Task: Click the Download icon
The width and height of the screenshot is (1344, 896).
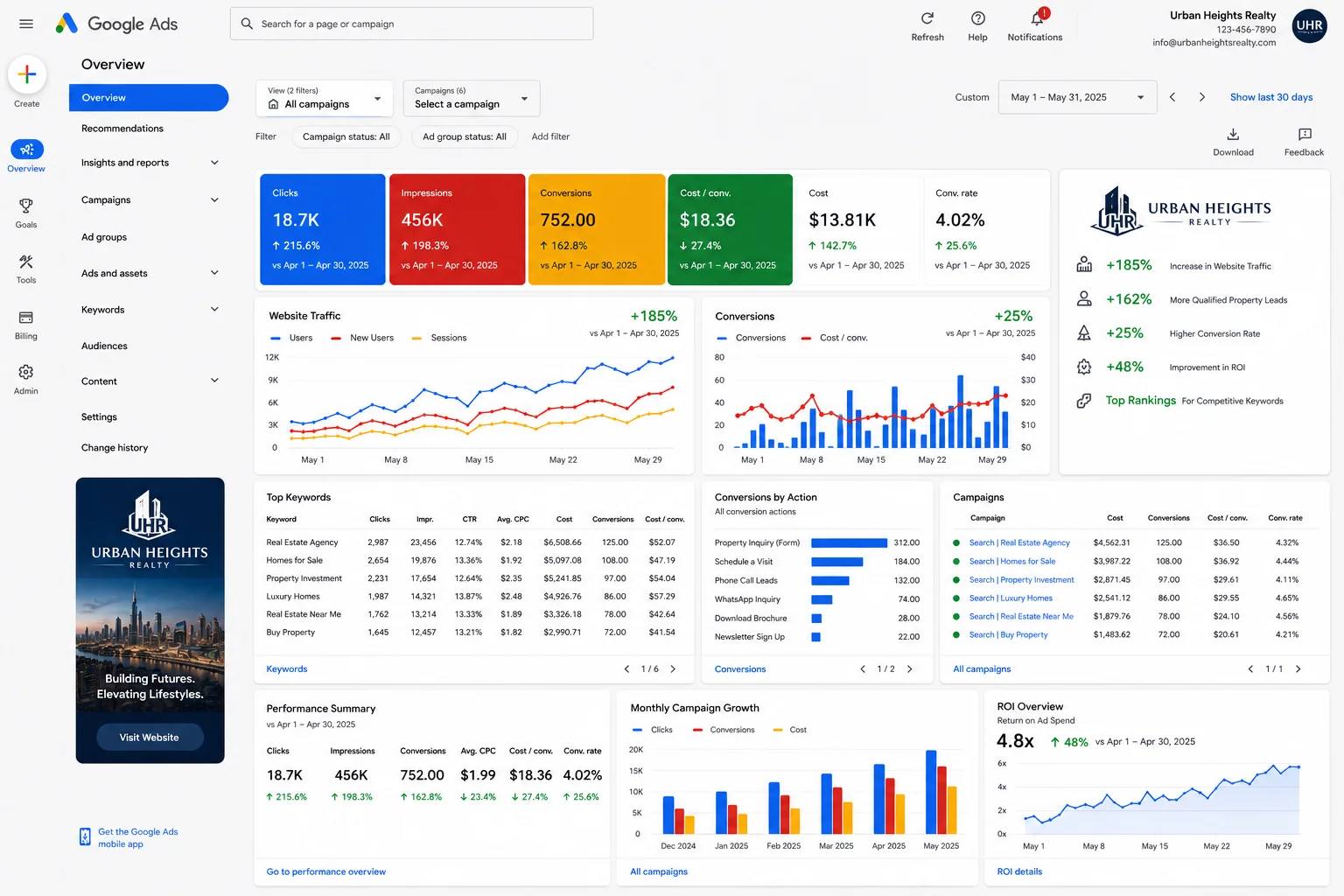Action: (x=1233, y=134)
